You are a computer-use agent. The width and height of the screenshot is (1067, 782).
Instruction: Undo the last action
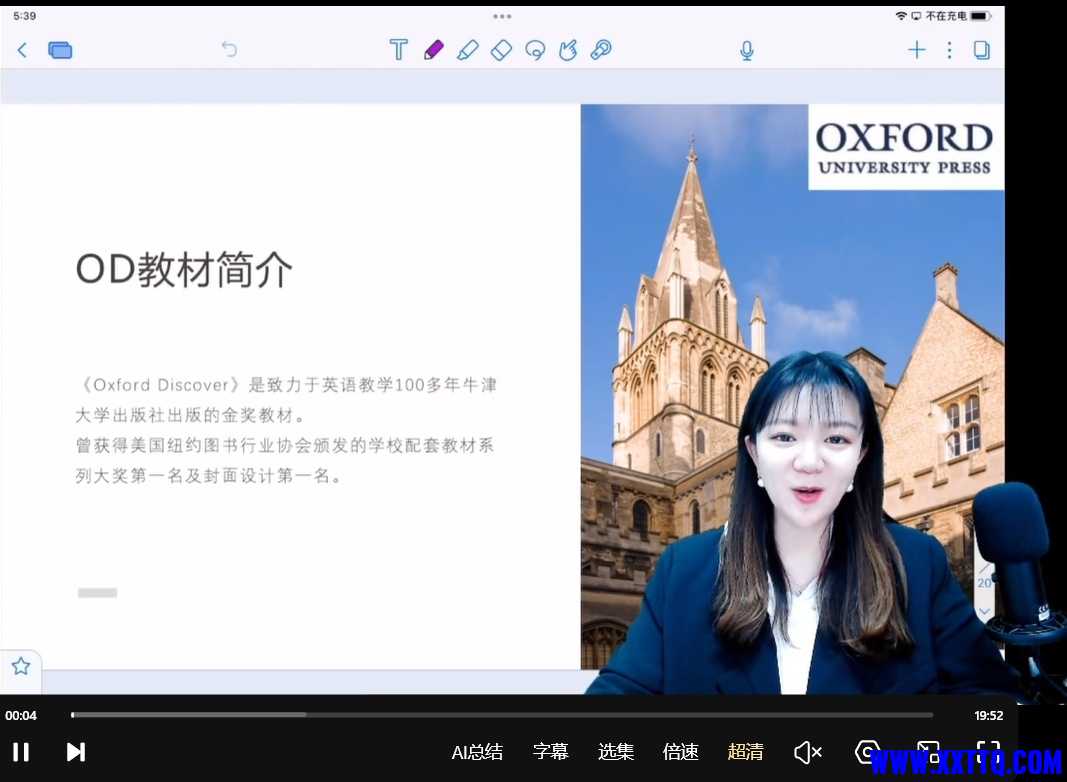[229, 49]
